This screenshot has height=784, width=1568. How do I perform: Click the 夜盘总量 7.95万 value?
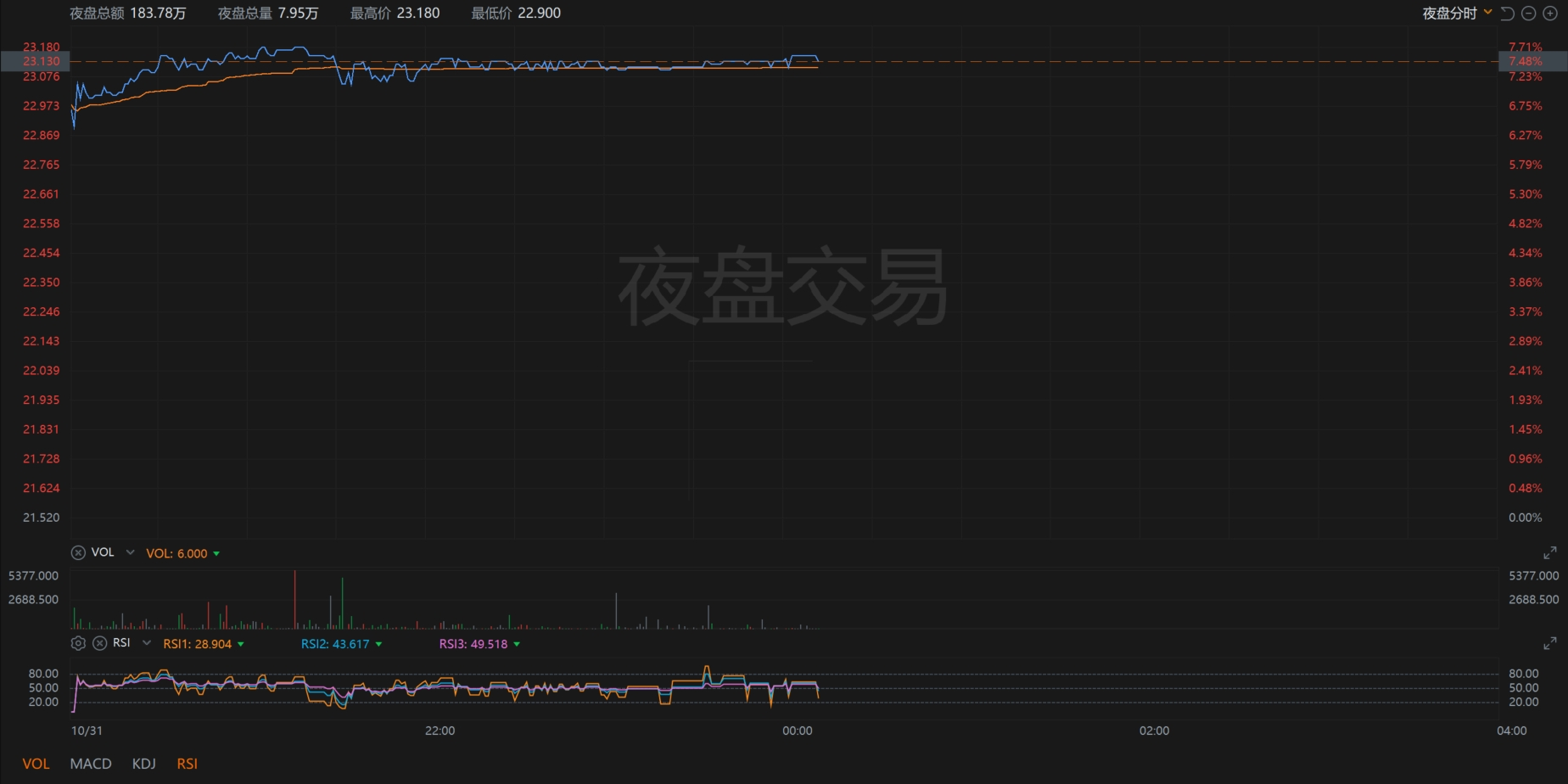(x=268, y=13)
